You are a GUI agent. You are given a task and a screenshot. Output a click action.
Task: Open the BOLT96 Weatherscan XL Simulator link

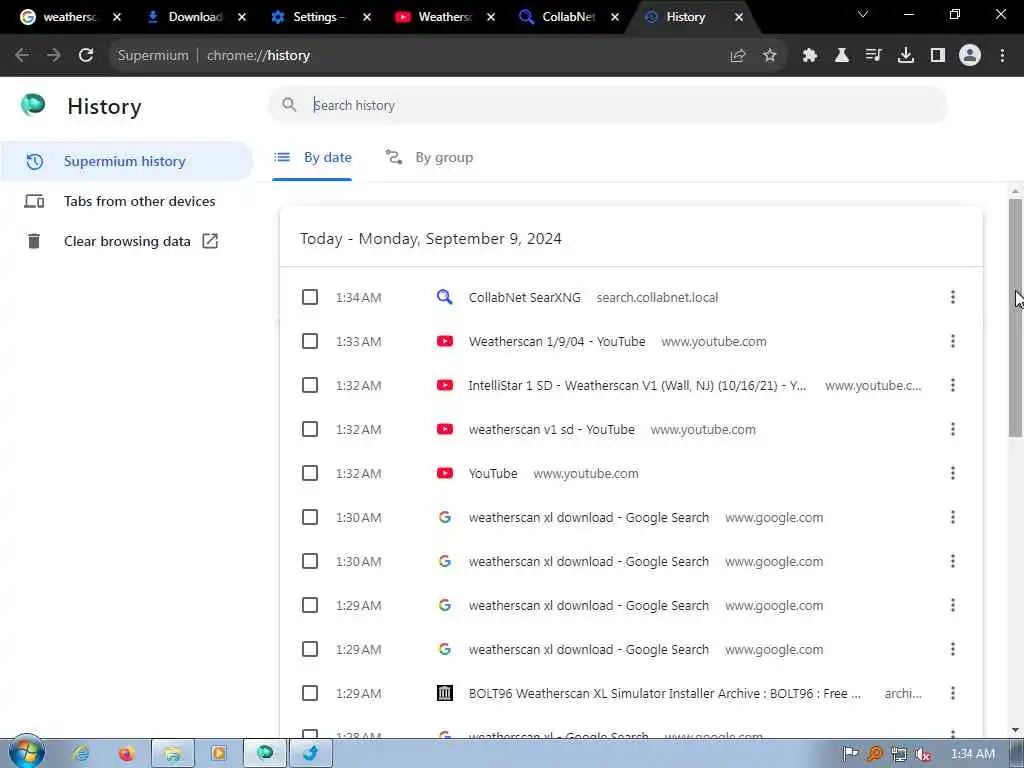tap(664, 694)
